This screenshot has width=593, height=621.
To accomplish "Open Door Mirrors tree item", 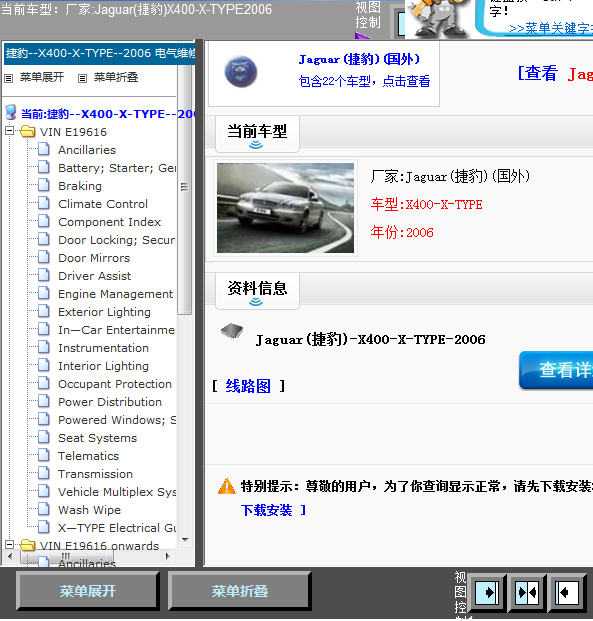I will pos(94,258).
